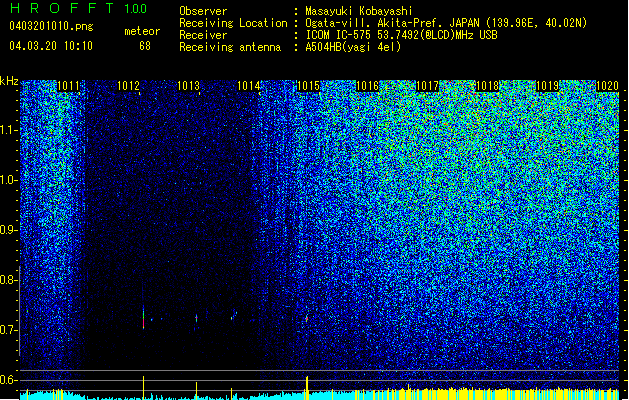Click the date stamp 04.03.20 10:10

pos(51,45)
